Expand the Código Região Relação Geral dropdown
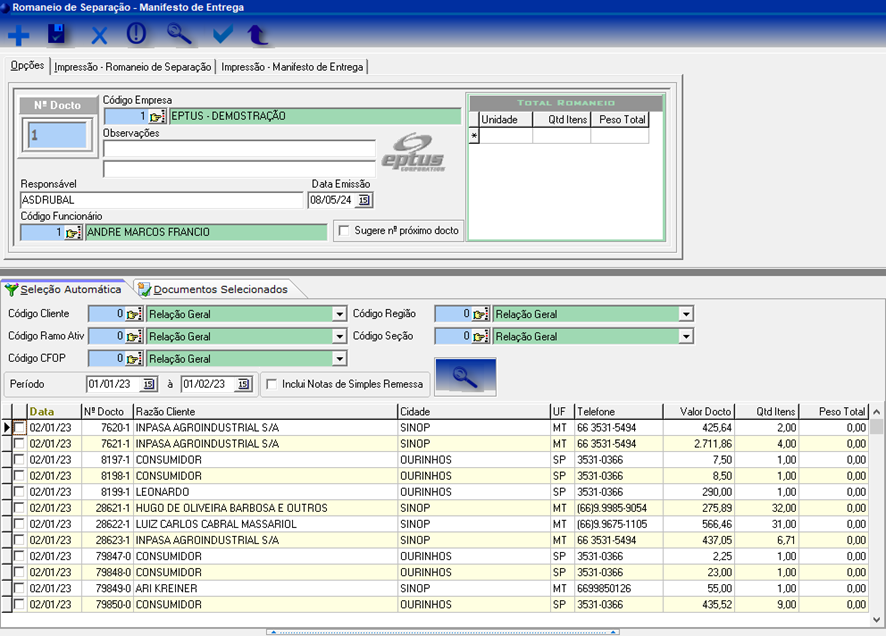 pos(685,315)
